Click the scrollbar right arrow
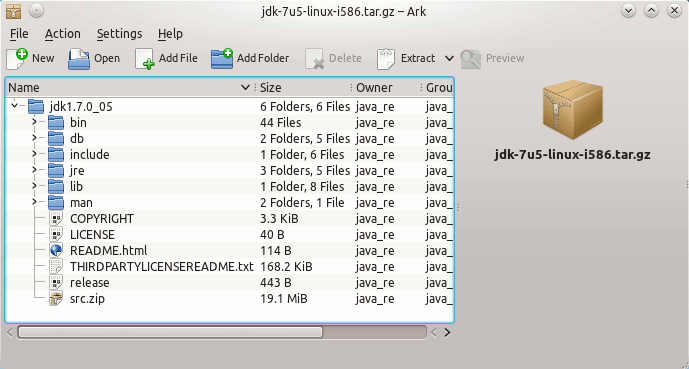 pyautogui.click(x=447, y=333)
